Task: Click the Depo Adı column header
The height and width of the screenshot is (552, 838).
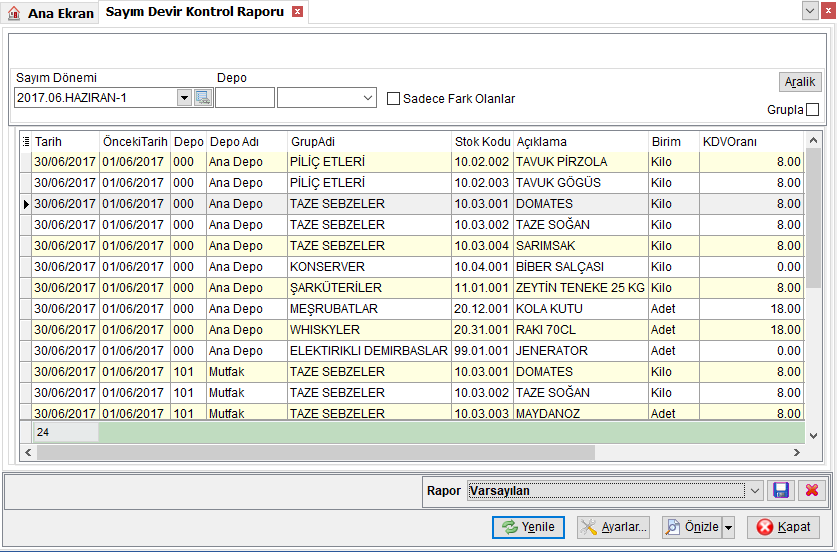Action: tap(246, 142)
